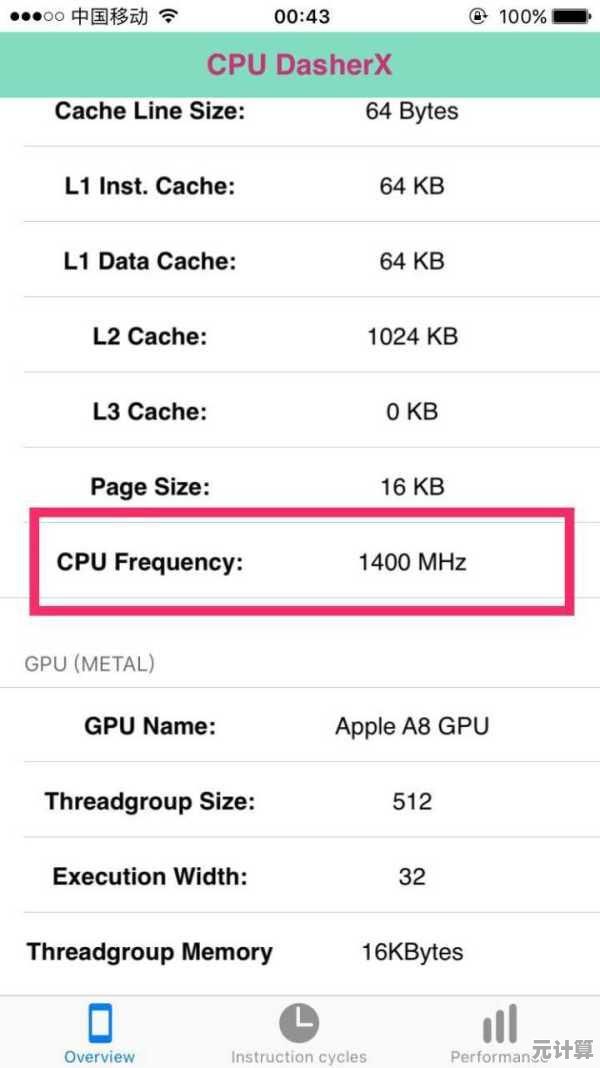Tap the orientation lock status icon
The width and height of the screenshot is (600, 1068).
pyautogui.click(x=478, y=16)
